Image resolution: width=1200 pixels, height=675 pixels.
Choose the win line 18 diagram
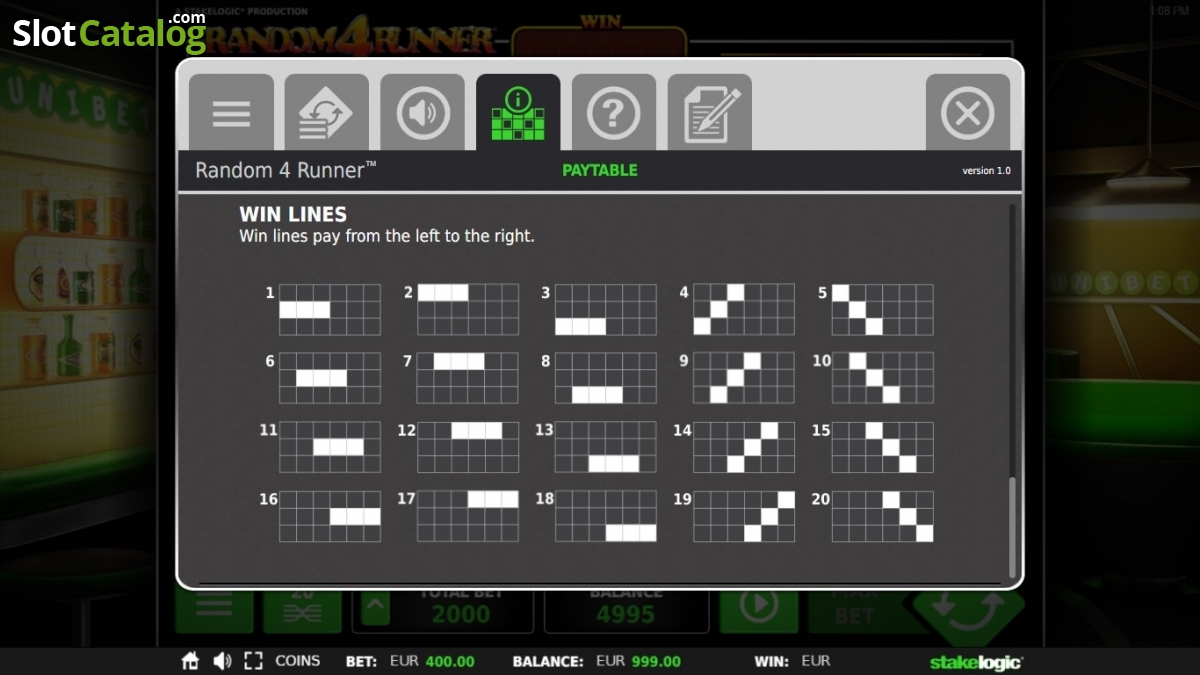click(x=606, y=516)
